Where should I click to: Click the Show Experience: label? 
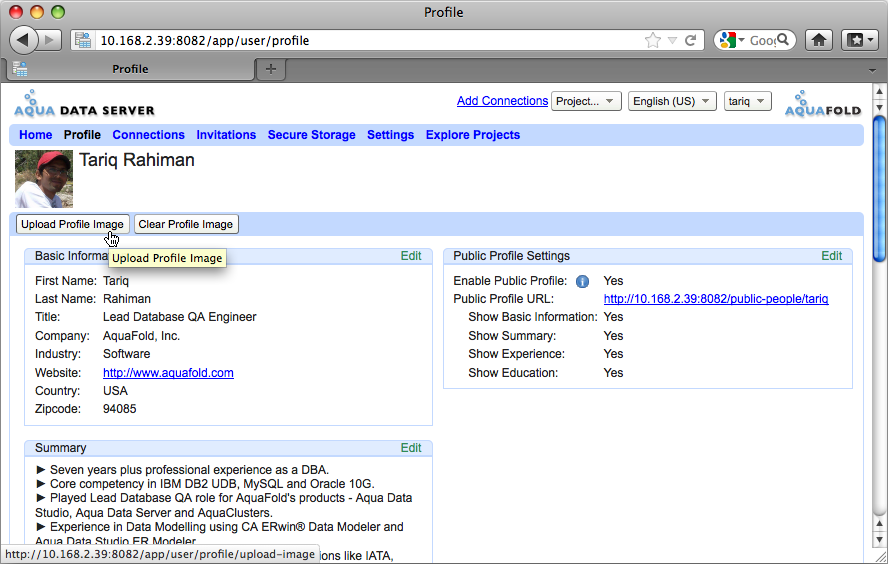(x=516, y=354)
